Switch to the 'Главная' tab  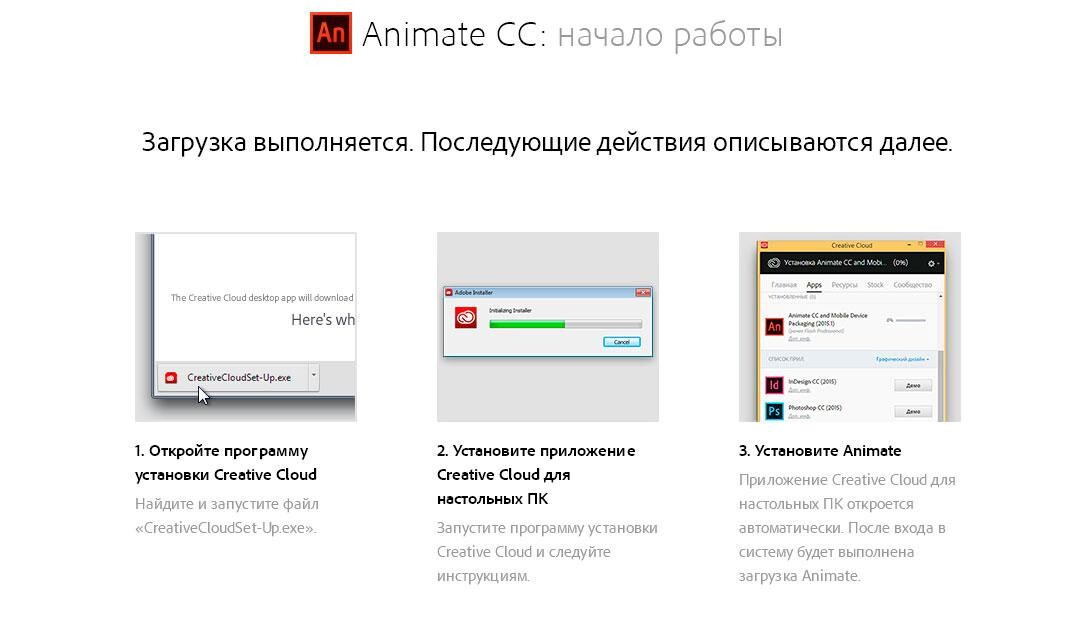point(784,285)
